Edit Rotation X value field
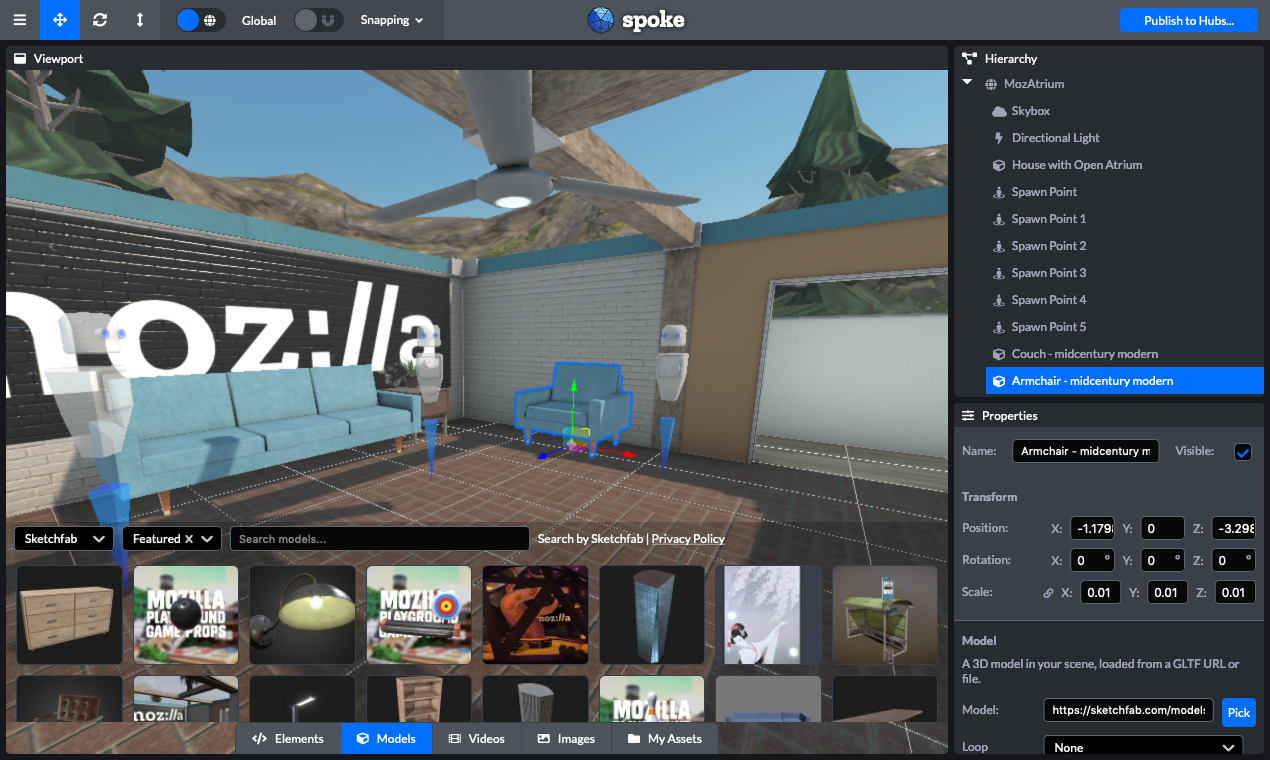This screenshot has height=760, width=1270. (x=1092, y=560)
